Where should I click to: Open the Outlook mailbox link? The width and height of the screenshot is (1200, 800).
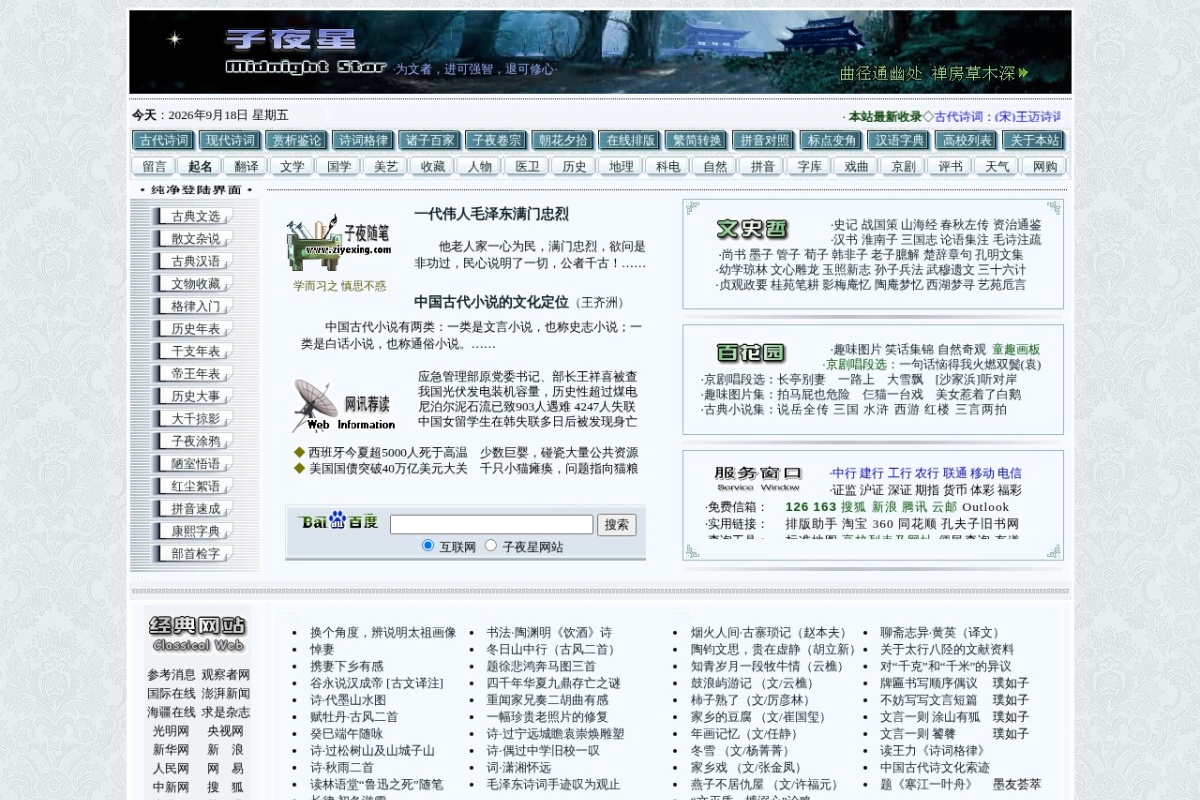point(985,508)
